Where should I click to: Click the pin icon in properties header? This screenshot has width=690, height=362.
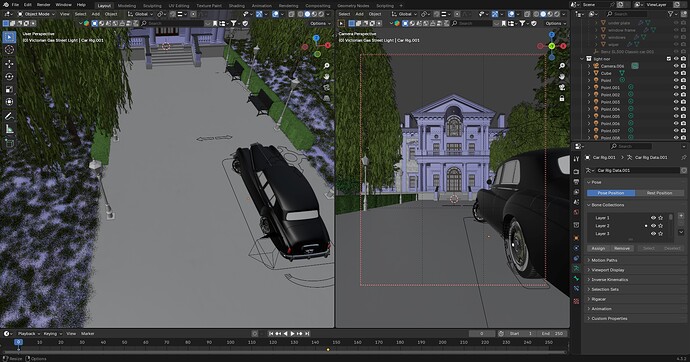[x=683, y=157]
